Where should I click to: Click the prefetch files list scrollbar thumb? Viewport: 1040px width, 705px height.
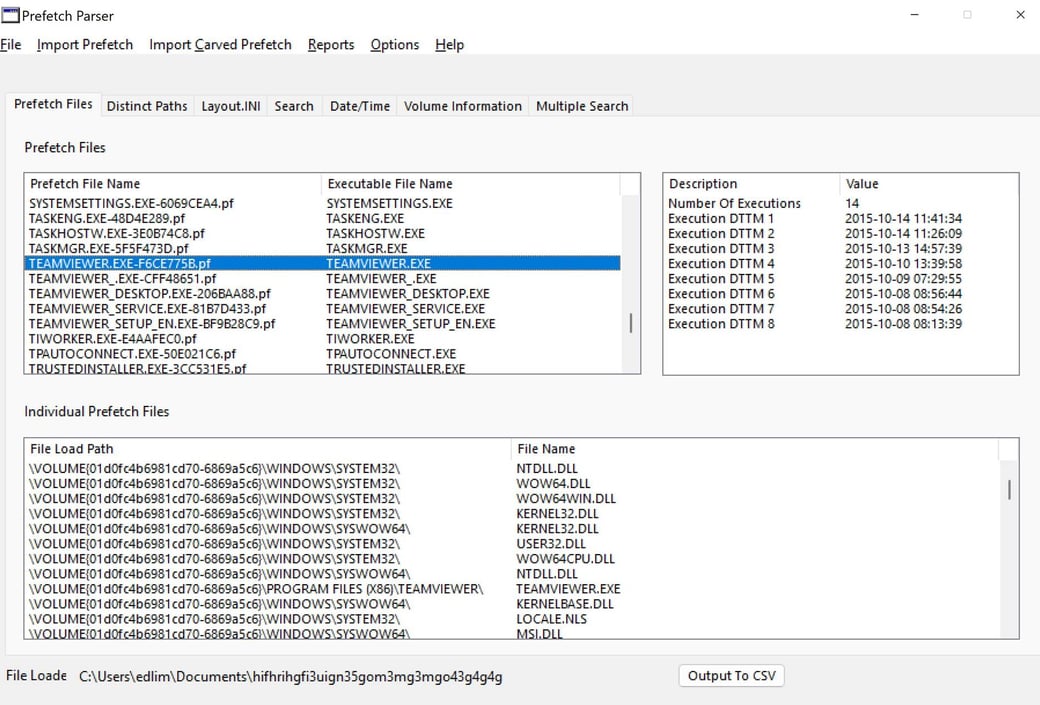point(631,324)
